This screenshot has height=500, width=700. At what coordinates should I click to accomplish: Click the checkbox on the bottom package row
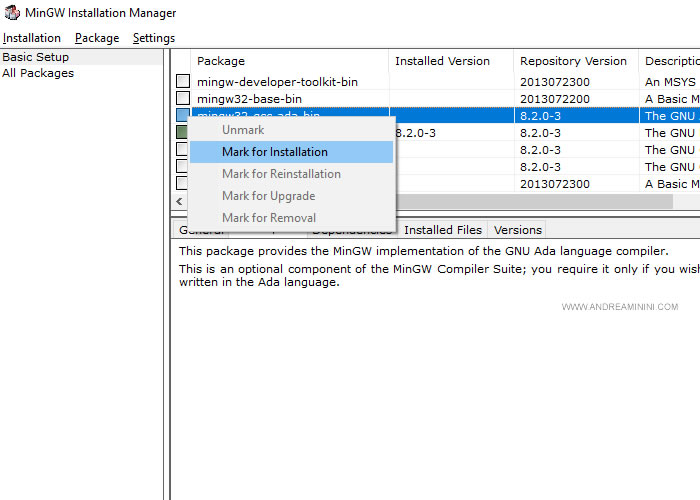[x=182, y=183]
